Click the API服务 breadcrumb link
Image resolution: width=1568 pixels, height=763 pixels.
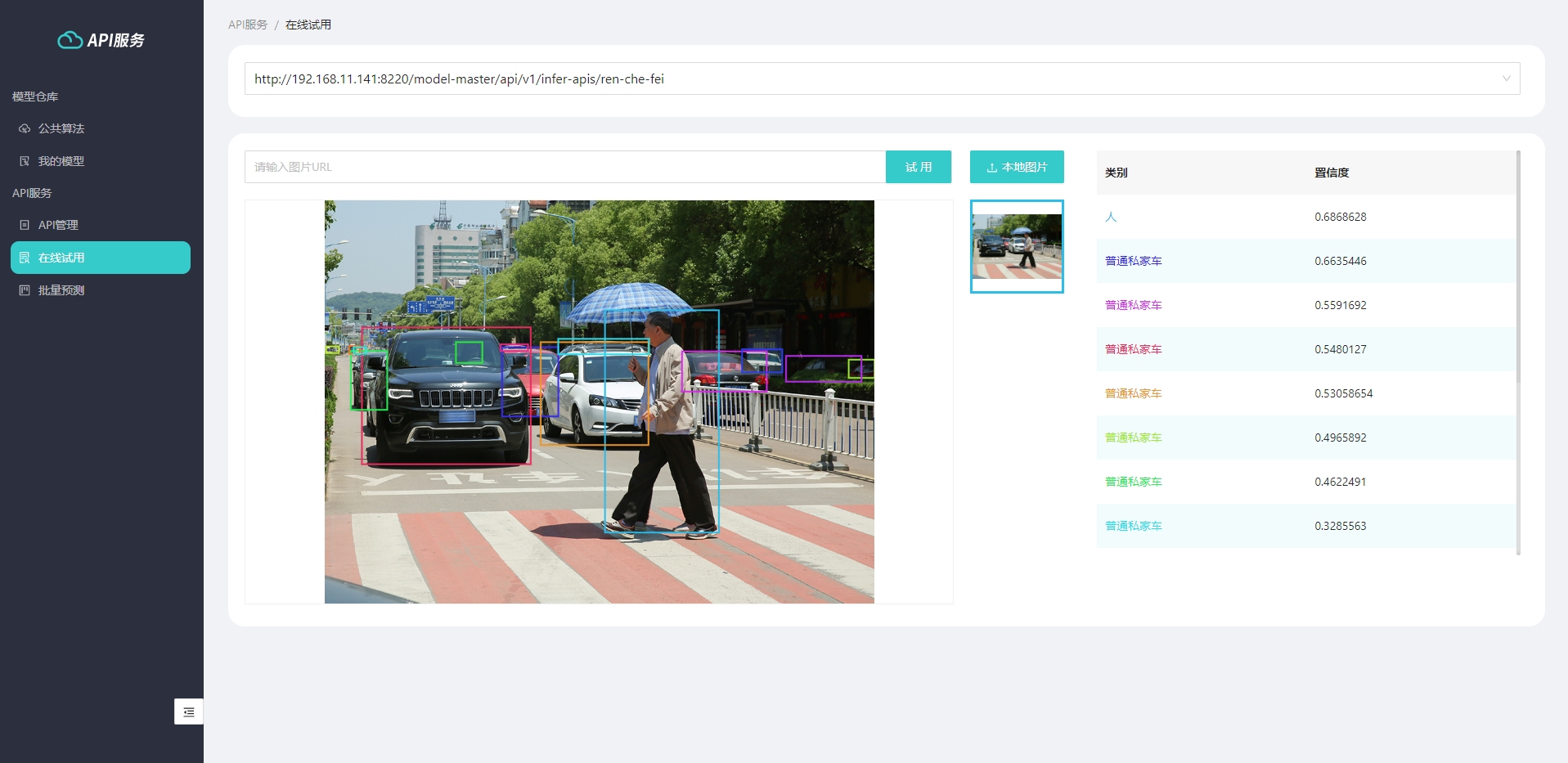pyautogui.click(x=248, y=25)
